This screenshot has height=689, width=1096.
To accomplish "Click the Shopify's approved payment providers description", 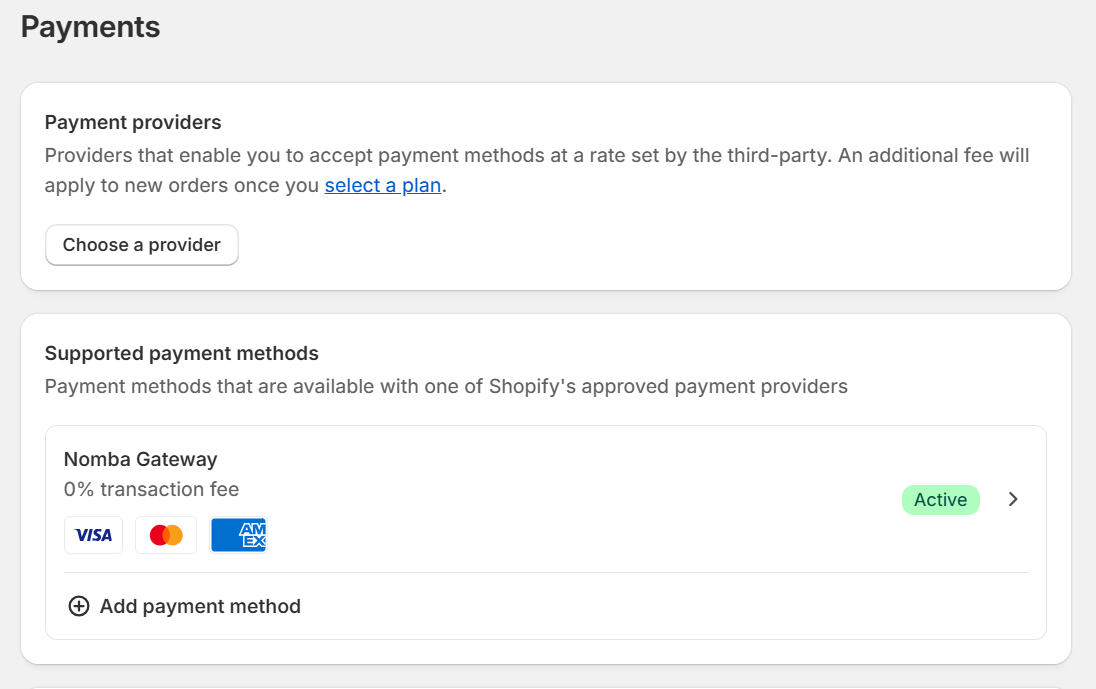I will [446, 386].
